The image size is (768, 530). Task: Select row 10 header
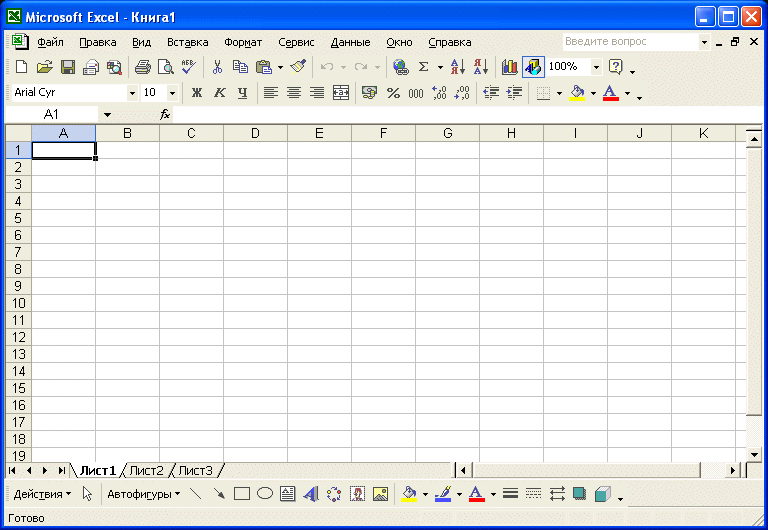pyautogui.click(x=18, y=303)
